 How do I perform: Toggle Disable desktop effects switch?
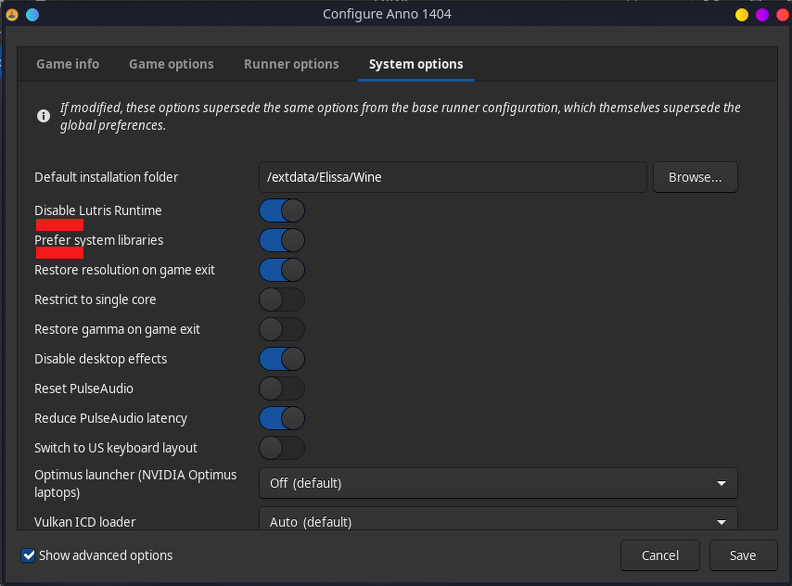point(282,359)
